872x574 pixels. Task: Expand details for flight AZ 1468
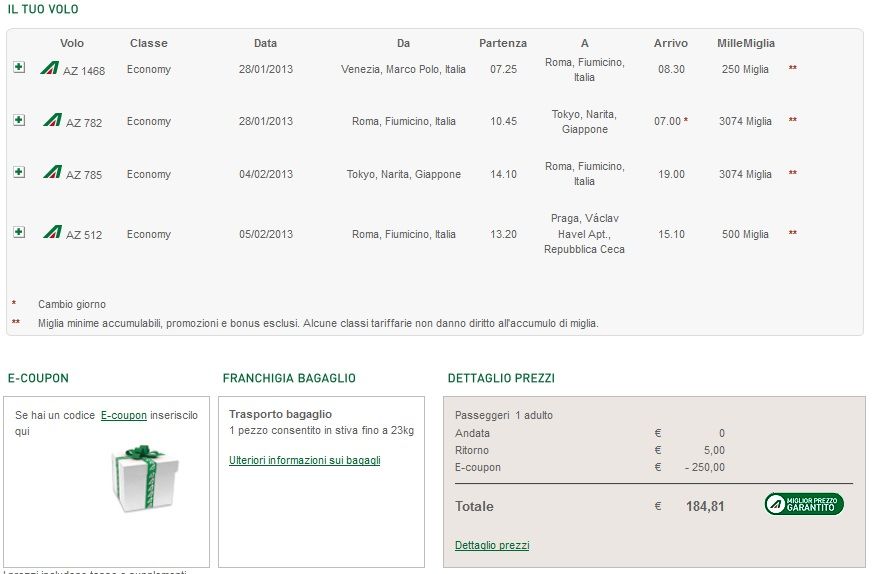pyautogui.click(x=19, y=67)
